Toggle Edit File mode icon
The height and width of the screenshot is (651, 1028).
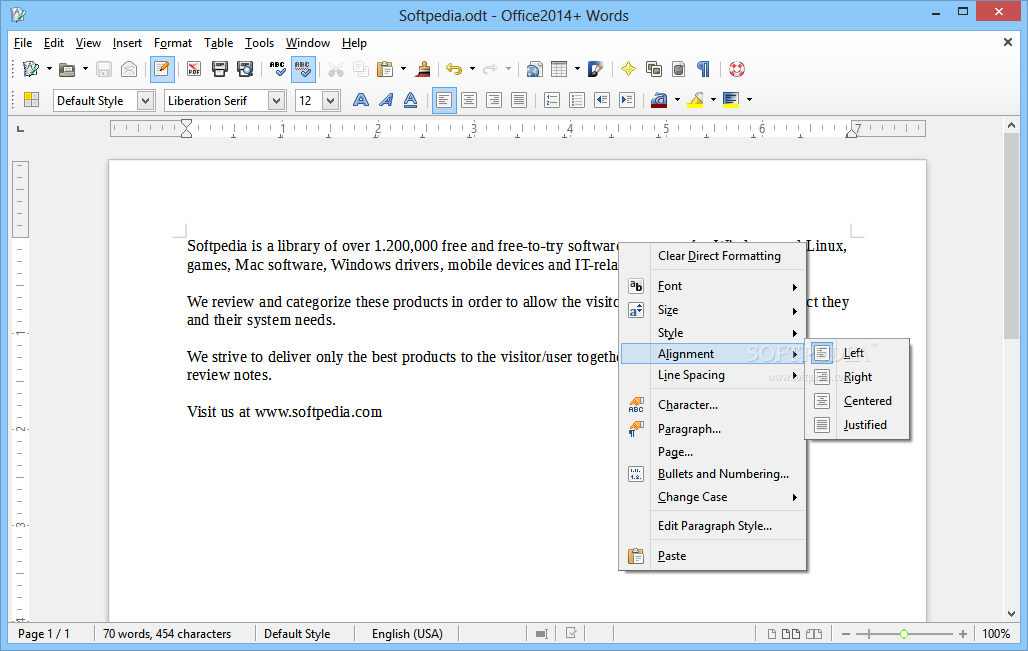click(161, 69)
